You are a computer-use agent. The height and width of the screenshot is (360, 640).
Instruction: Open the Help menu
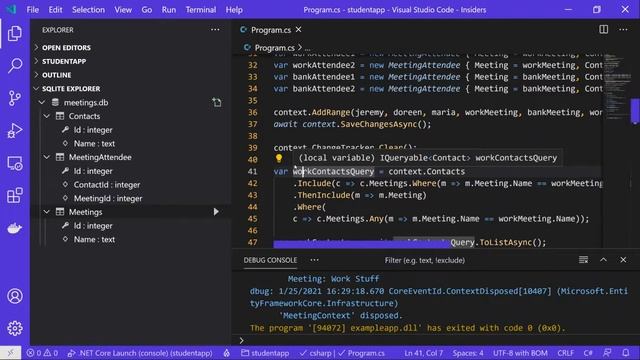pos(234,9)
